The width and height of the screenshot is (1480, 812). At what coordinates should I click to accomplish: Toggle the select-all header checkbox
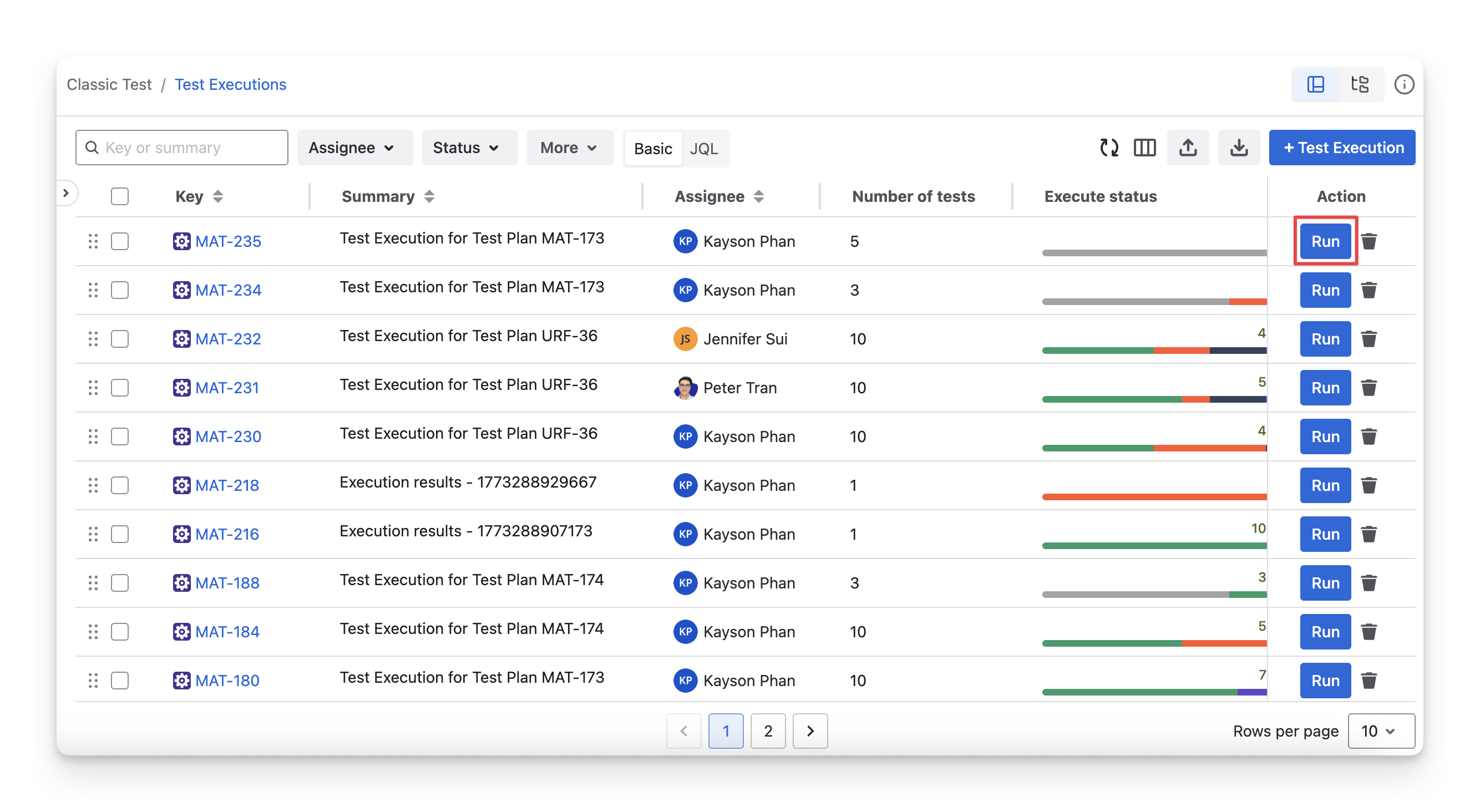119,196
